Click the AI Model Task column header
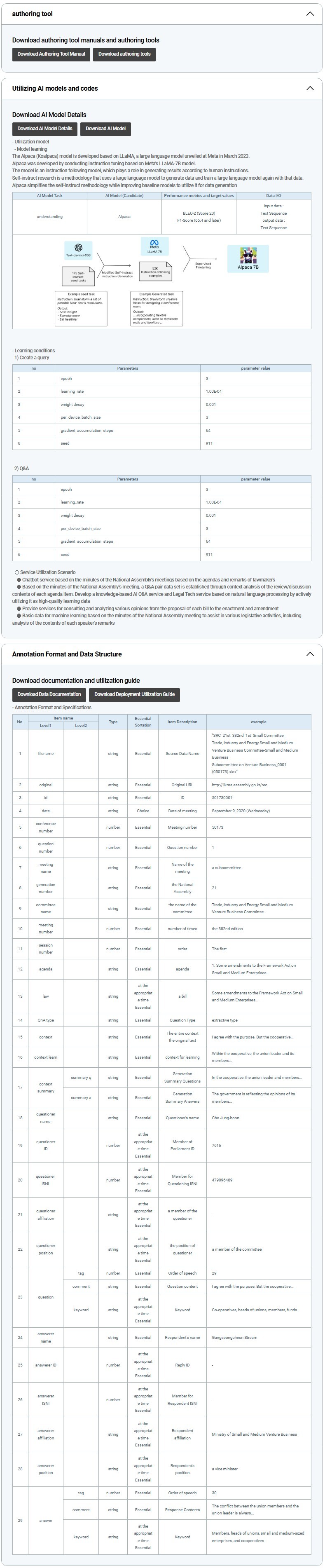325x1568 pixels. (50, 195)
